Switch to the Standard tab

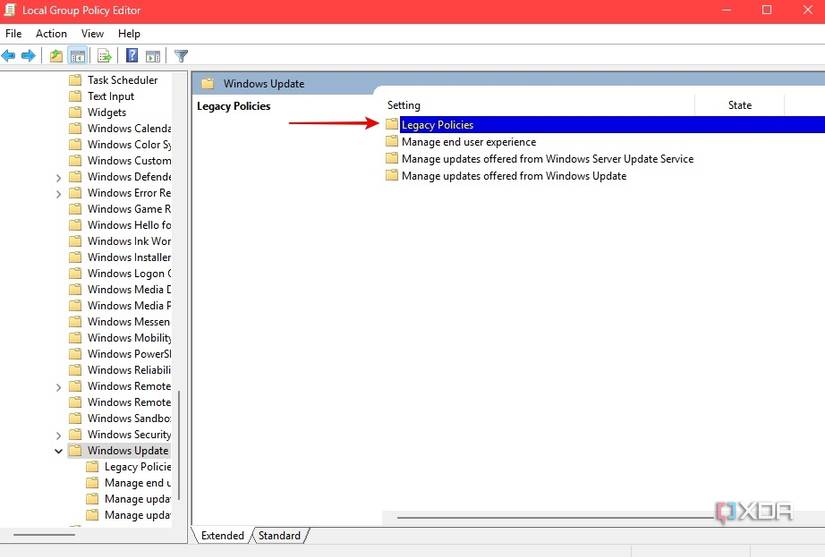tap(279, 535)
